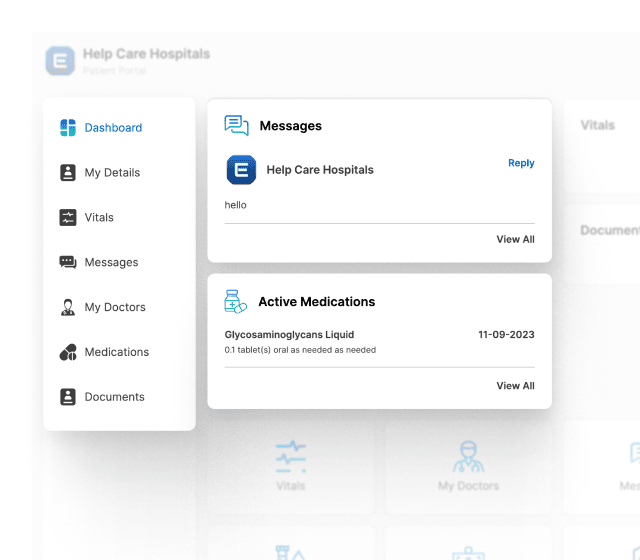This screenshot has height=560, width=640.
Task: Click the Active Medications bottle icon
Action: point(236,301)
